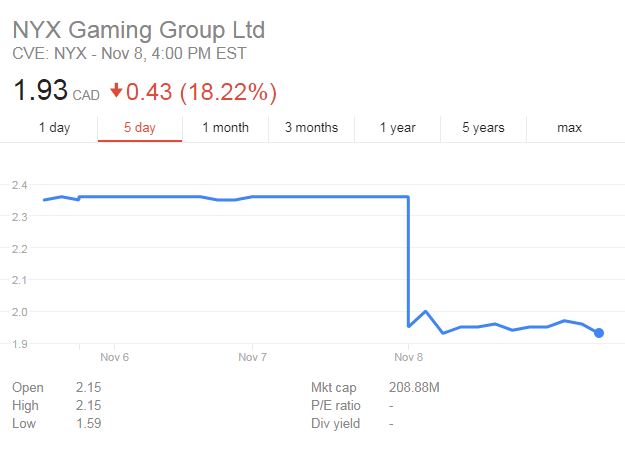
Task: Click the Nov 7 date label
Action: coord(252,357)
